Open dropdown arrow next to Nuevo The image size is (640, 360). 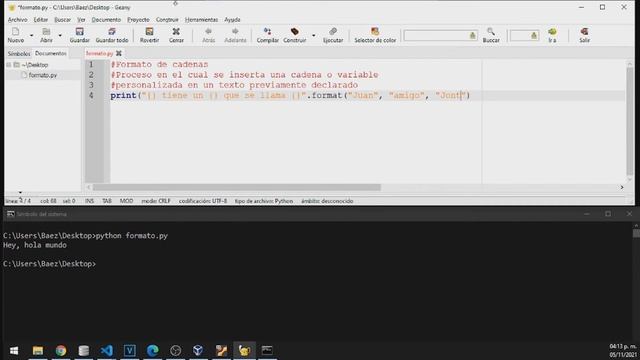(31, 36)
